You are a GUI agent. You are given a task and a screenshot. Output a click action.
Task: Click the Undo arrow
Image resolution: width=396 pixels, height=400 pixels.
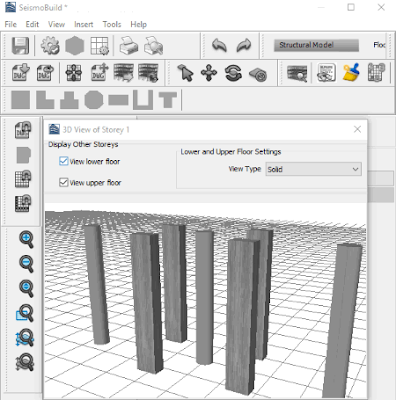(x=219, y=45)
